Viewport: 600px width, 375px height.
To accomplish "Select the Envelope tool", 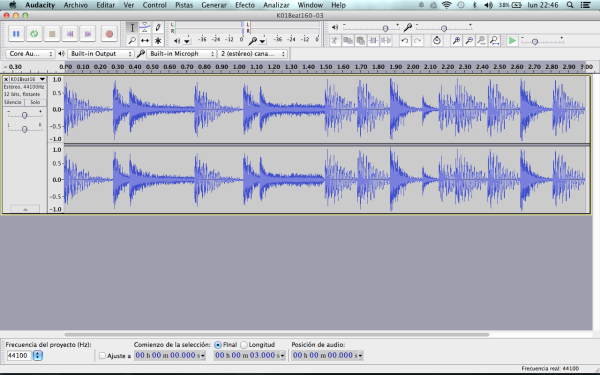I will [145, 28].
